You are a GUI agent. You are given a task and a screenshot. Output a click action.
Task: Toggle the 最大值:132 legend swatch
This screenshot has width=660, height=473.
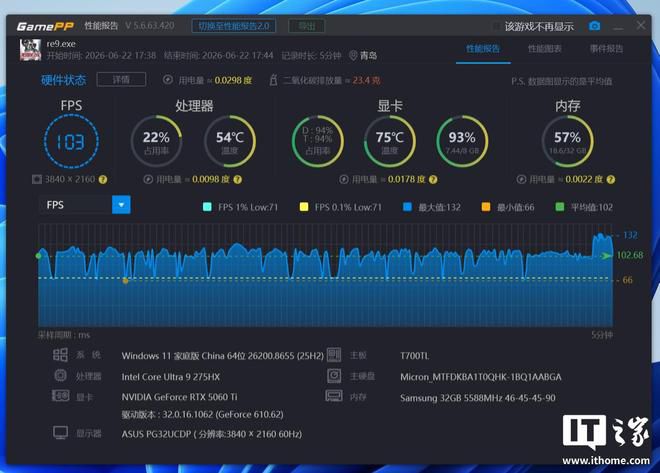click(x=407, y=207)
